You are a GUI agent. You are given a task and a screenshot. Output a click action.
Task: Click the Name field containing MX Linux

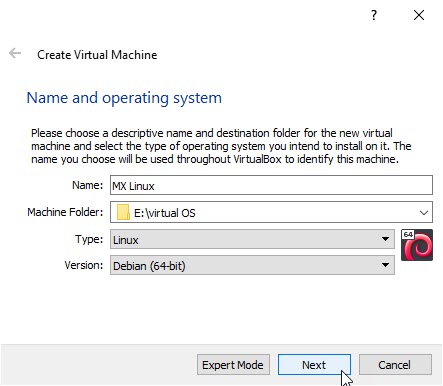click(x=271, y=185)
